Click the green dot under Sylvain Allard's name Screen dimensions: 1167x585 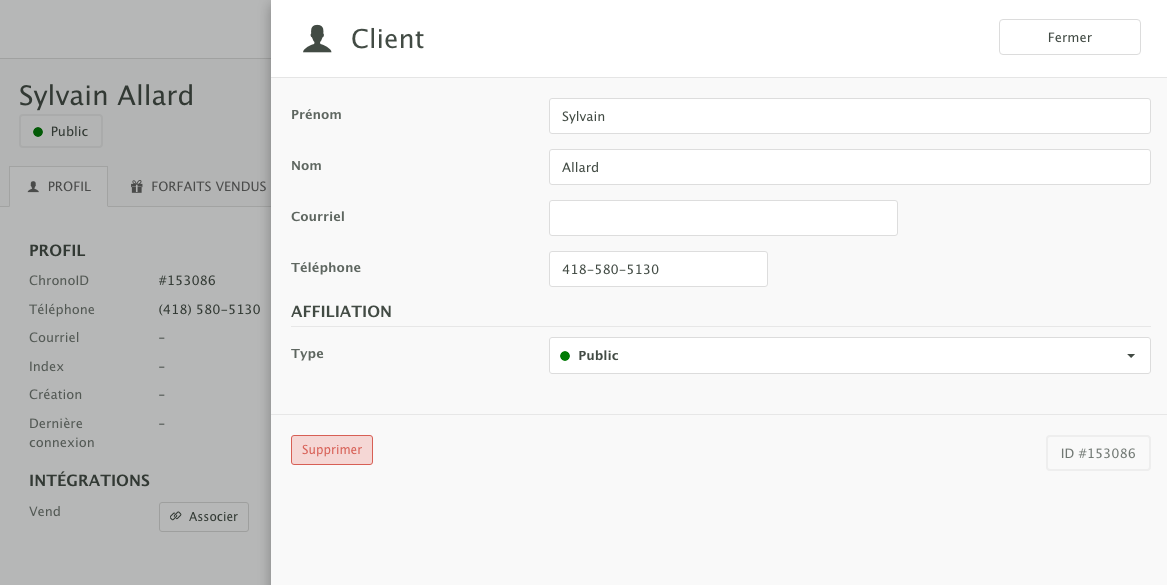38,132
